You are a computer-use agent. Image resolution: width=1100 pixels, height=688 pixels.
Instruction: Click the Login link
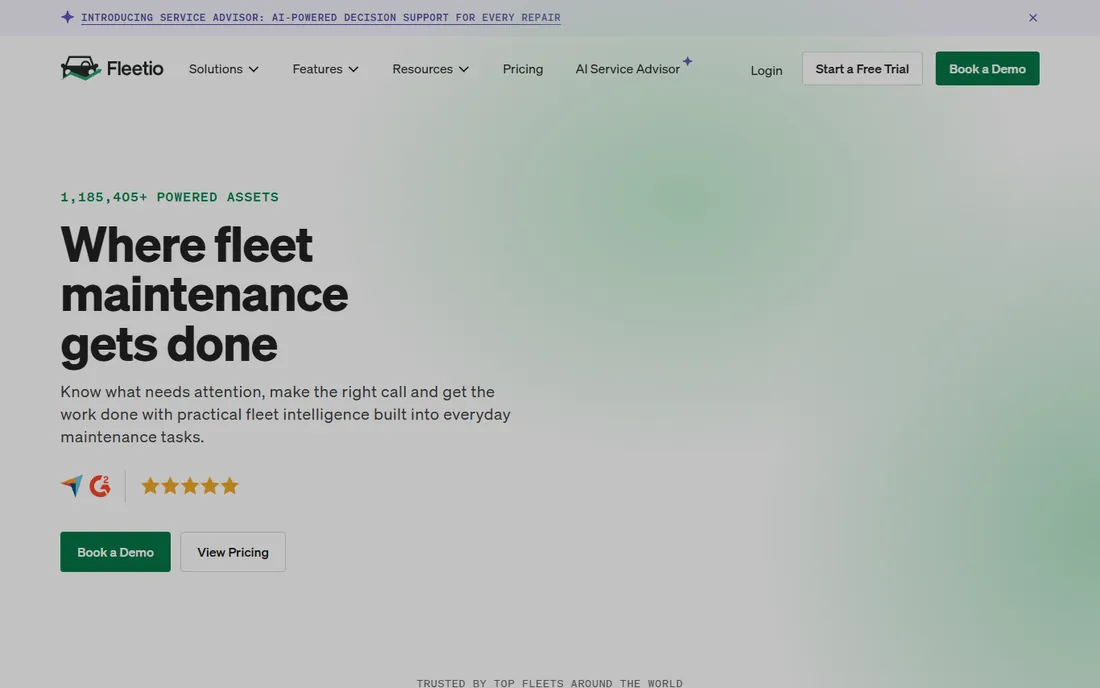click(766, 70)
